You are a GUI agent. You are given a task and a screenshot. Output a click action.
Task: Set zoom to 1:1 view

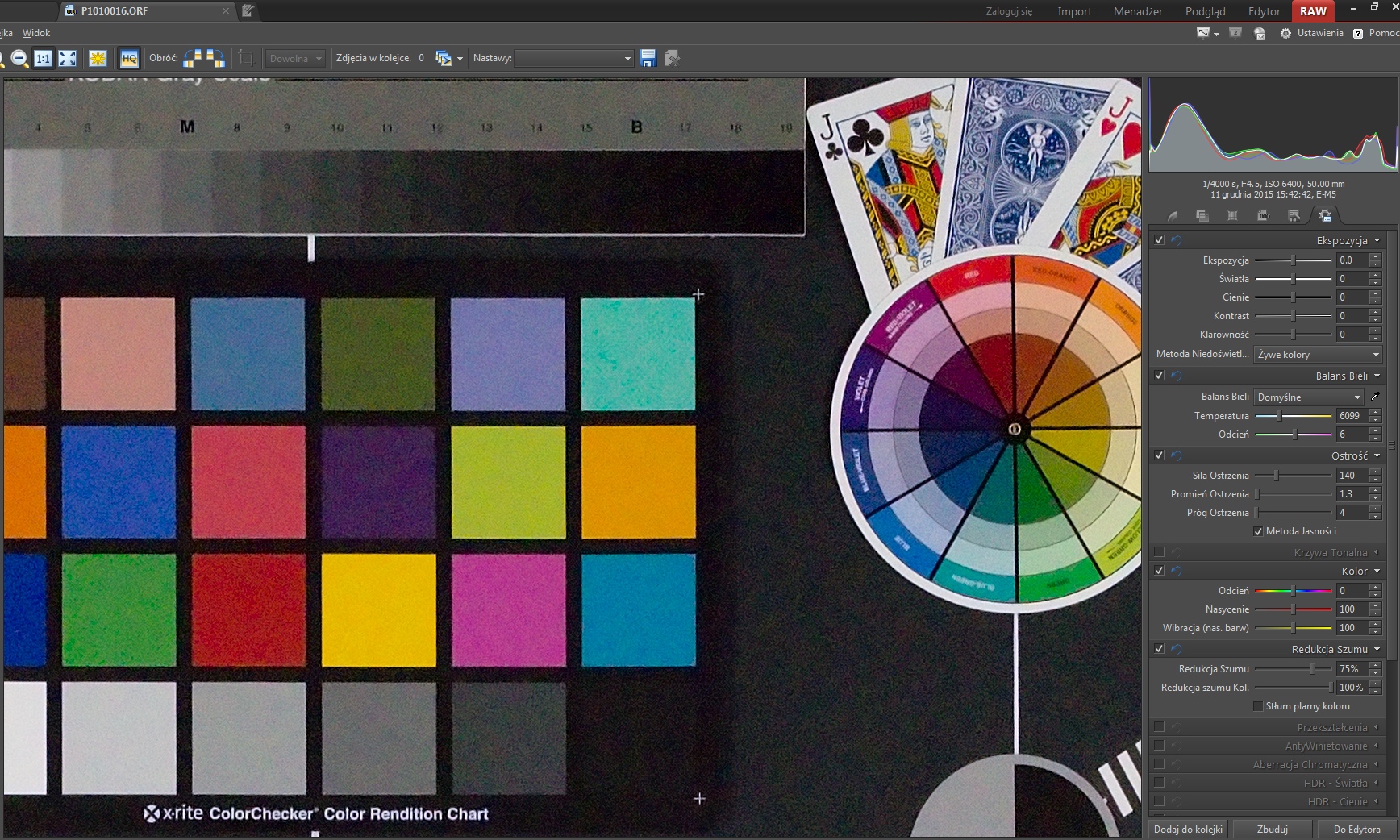click(43, 58)
